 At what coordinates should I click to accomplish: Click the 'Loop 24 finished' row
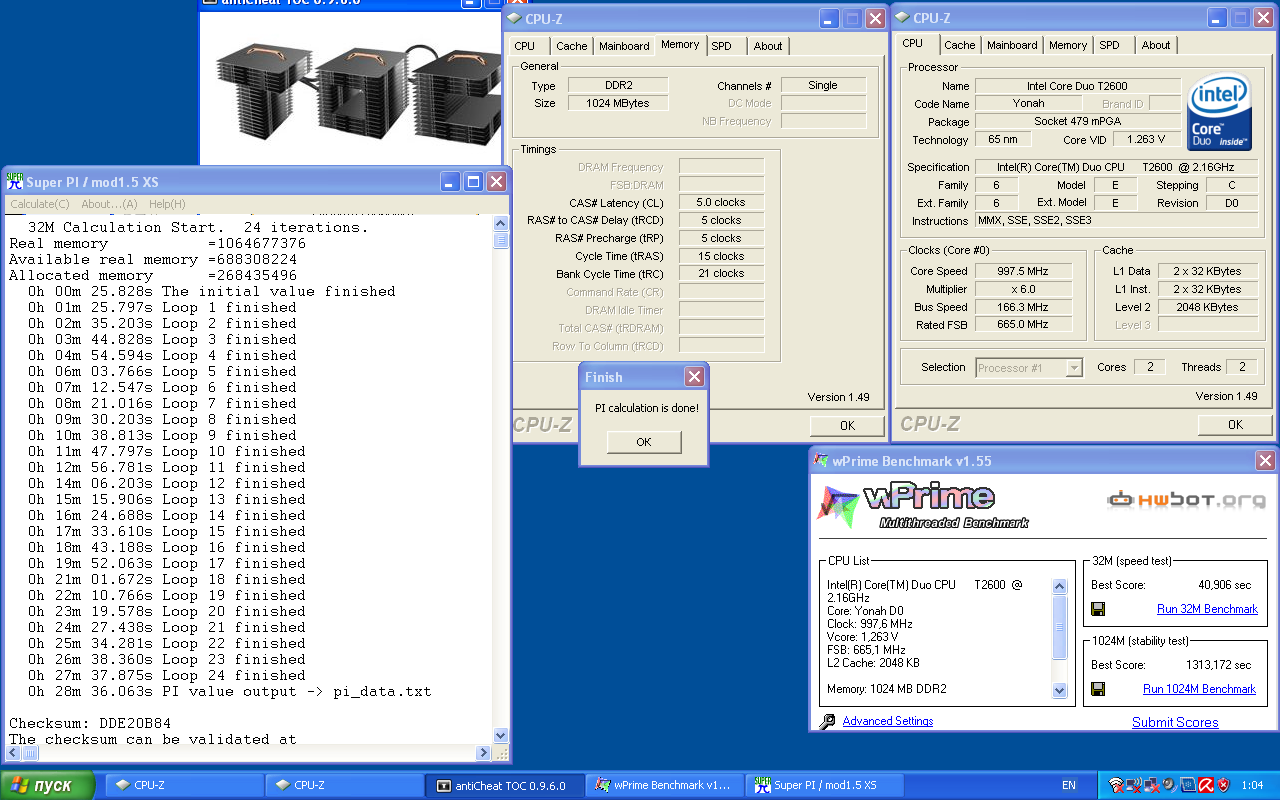(167, 675)
